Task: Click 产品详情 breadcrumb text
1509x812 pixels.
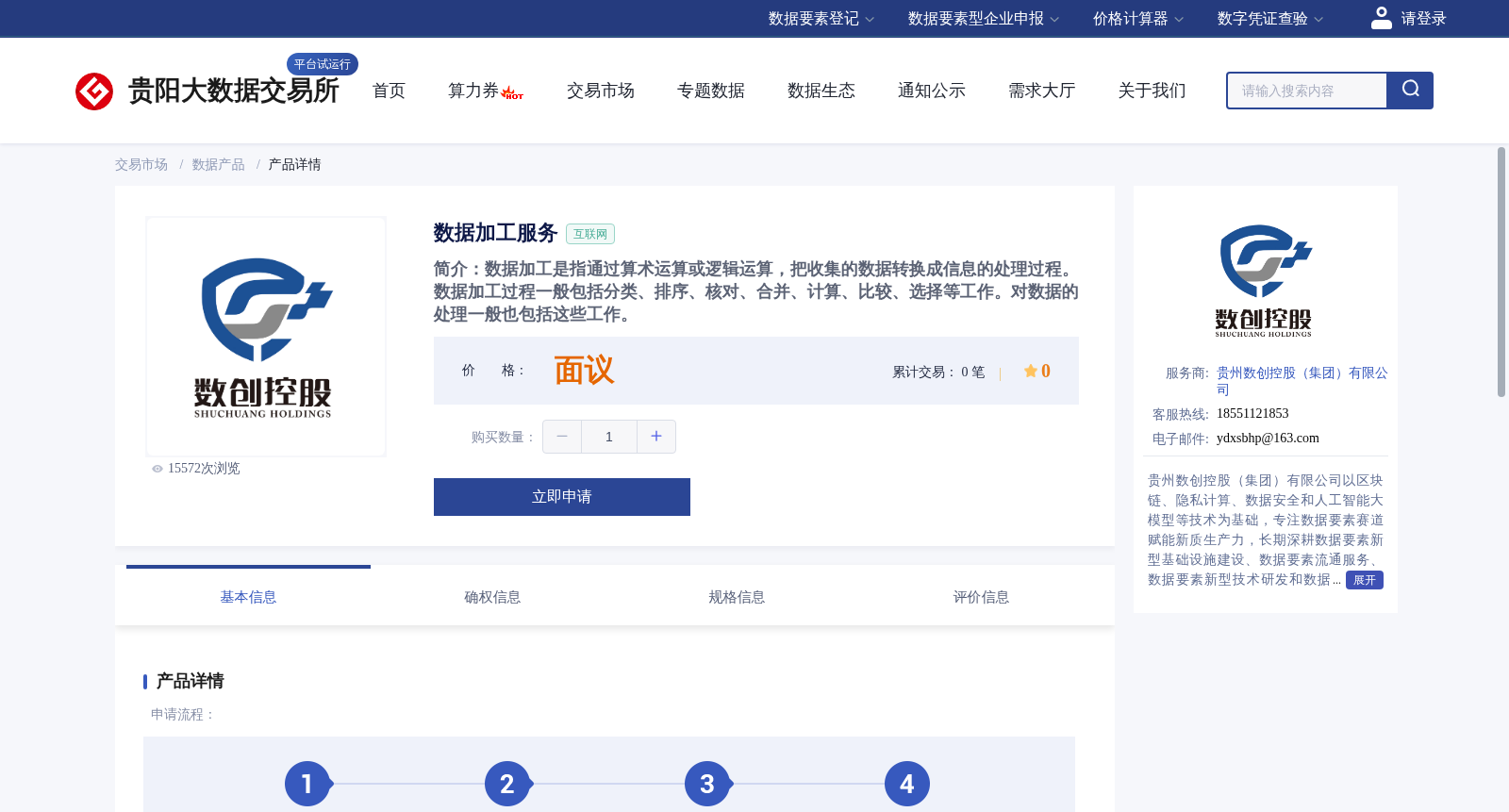Action: 295,165
